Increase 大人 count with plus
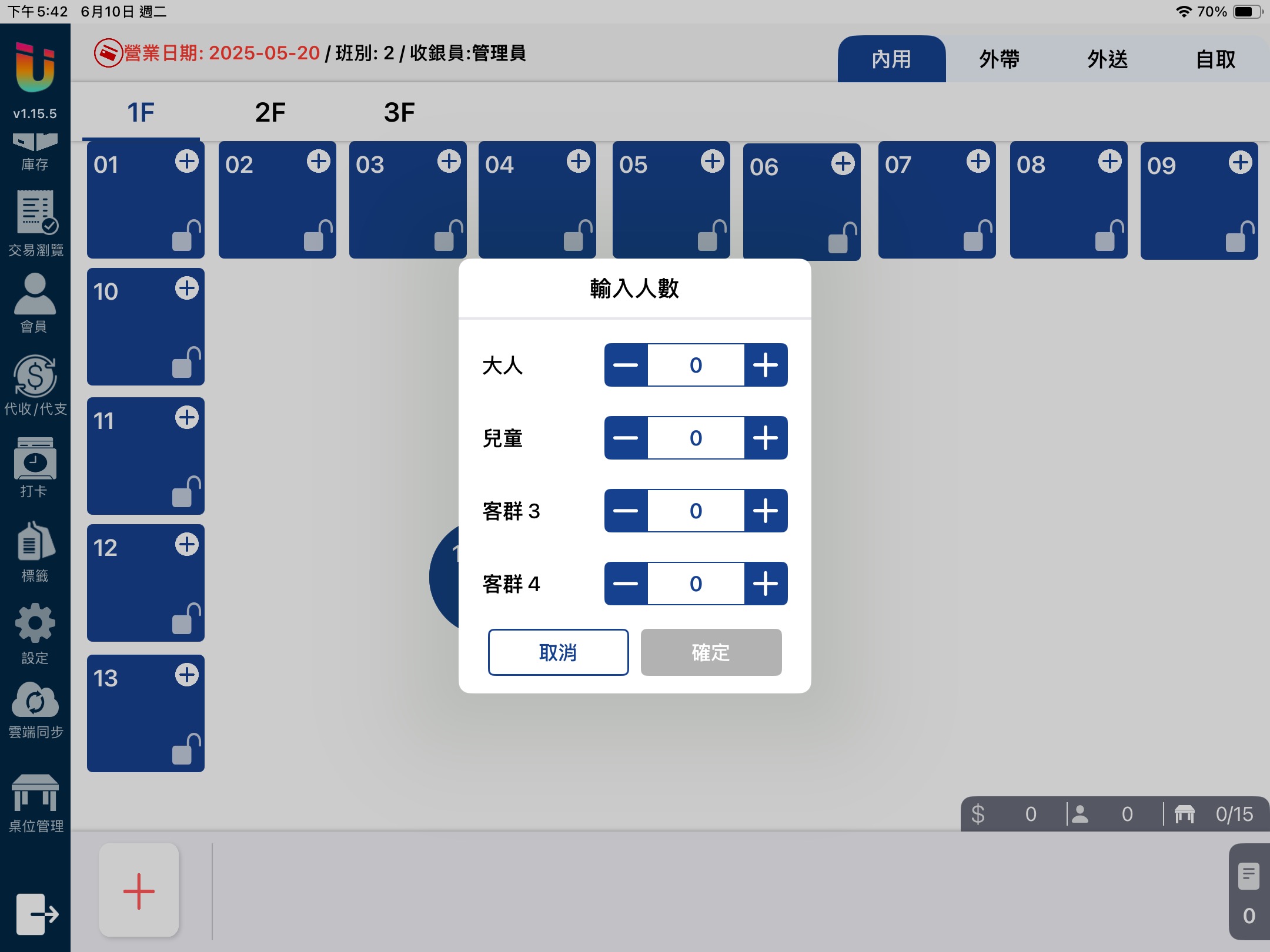This screenshot has width=1270, height=952. pos(766,365)
